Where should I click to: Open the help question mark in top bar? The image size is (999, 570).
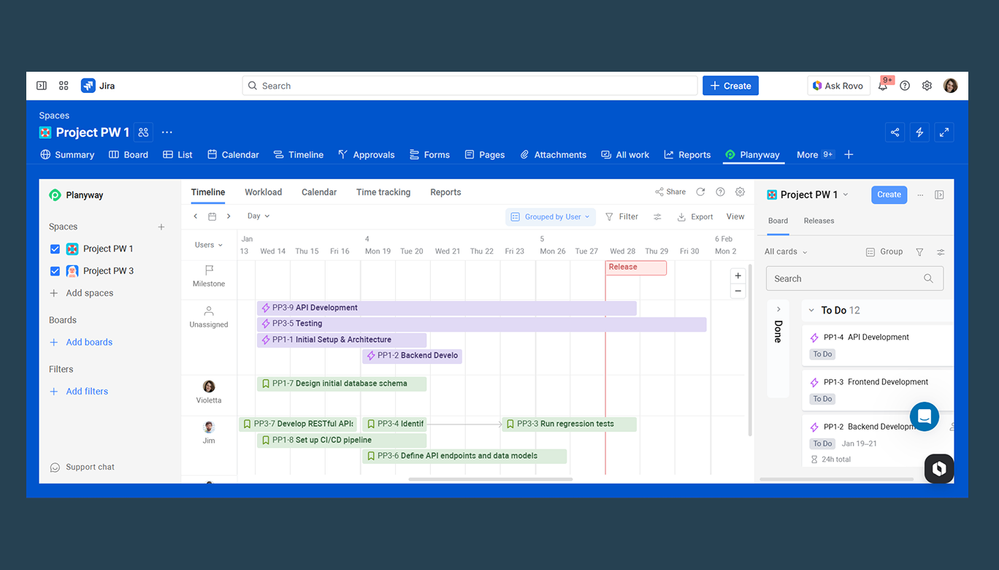[905, 85]
